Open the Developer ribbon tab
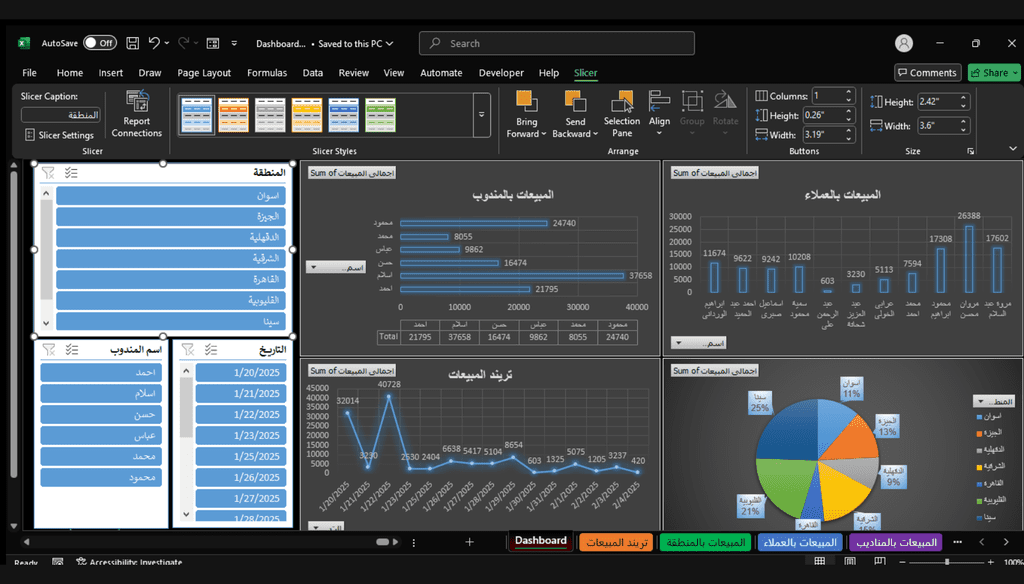 point(501,73)
